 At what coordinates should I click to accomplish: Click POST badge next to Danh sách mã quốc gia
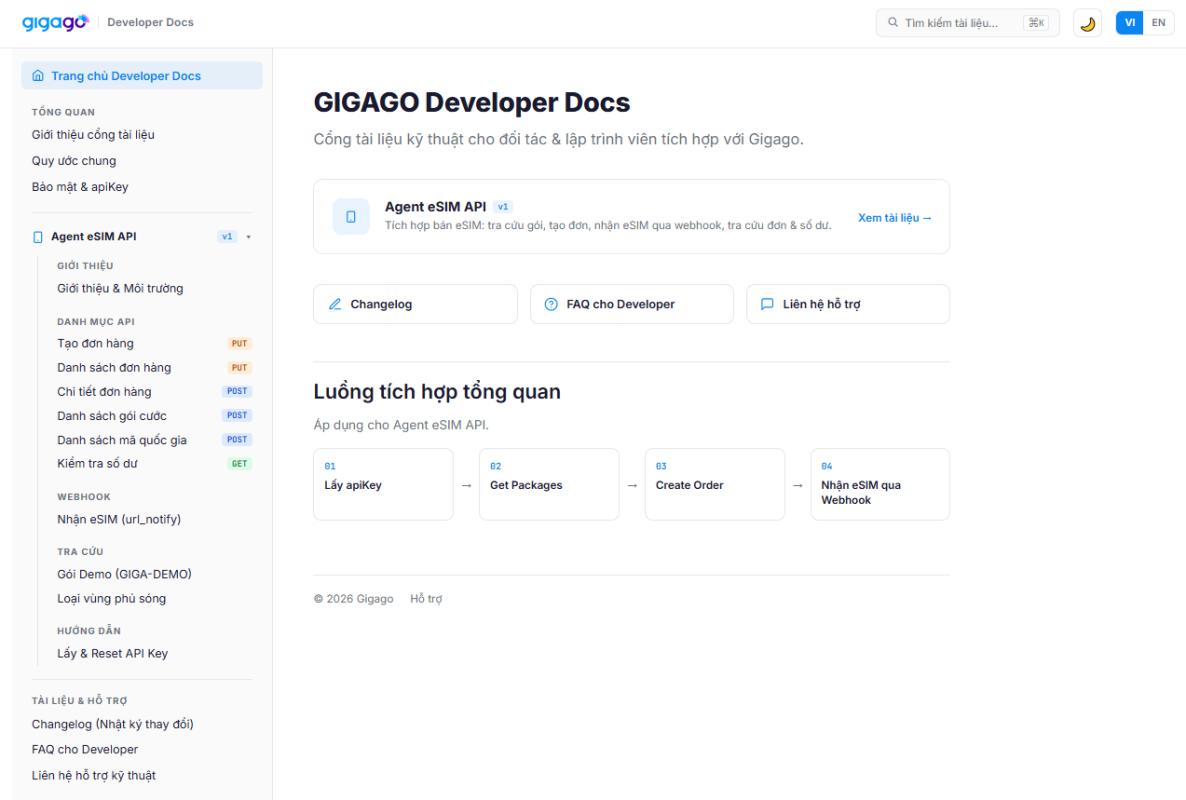point(237,439)
